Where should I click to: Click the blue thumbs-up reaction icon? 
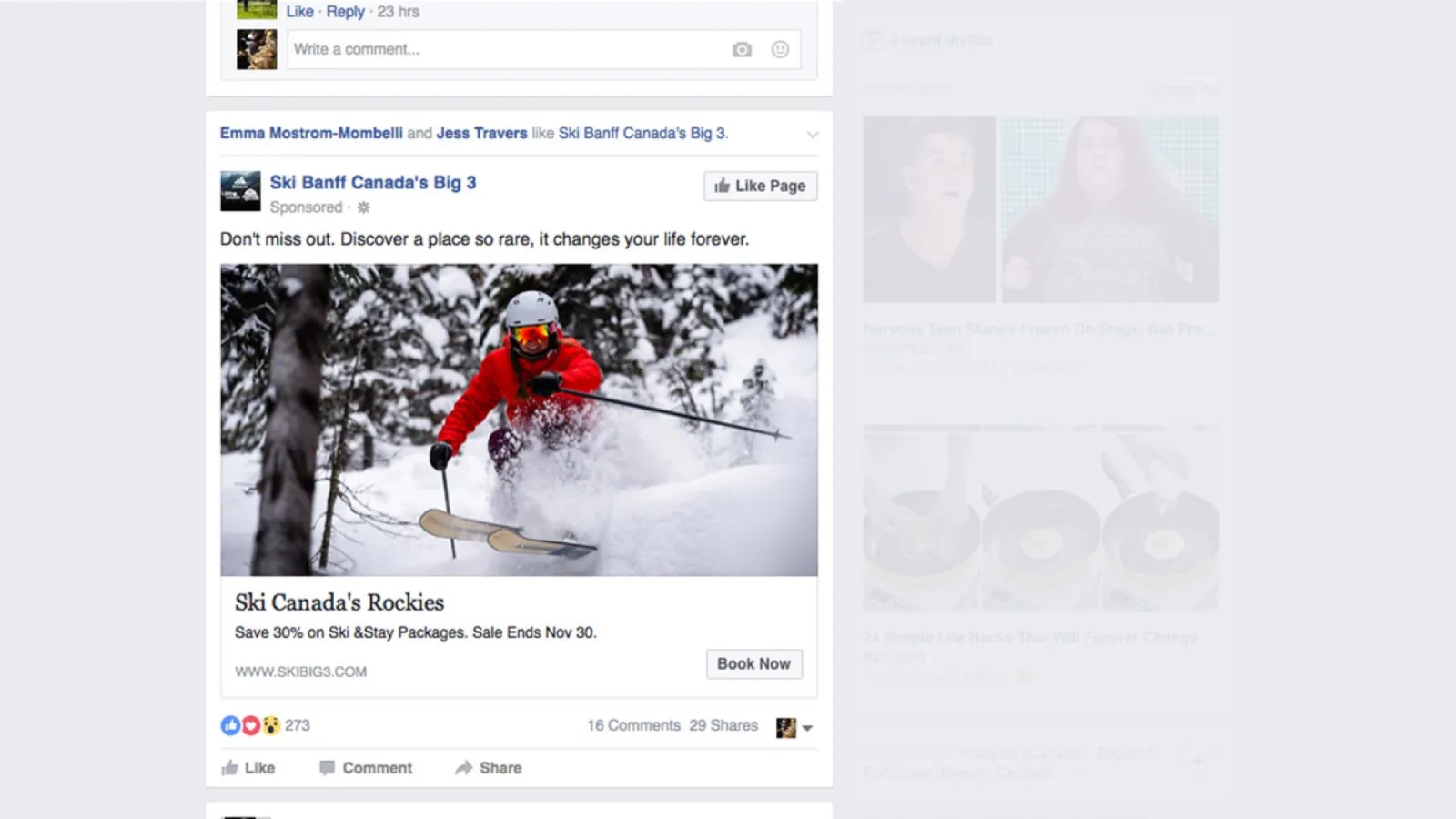230,725
